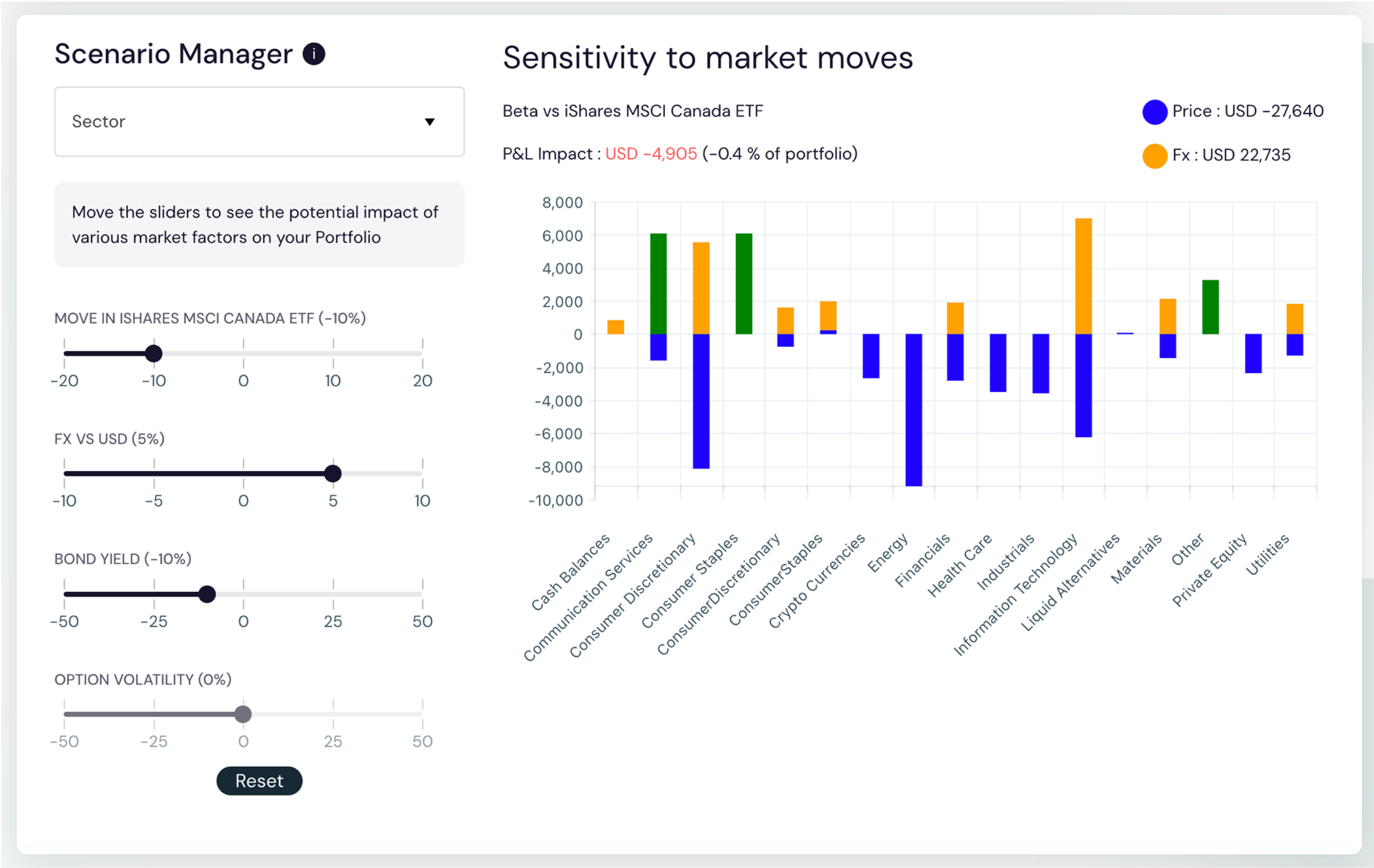Click the green Consumer Staples bar
This screenshot has width=1374, height=868.
click(743, 283)
